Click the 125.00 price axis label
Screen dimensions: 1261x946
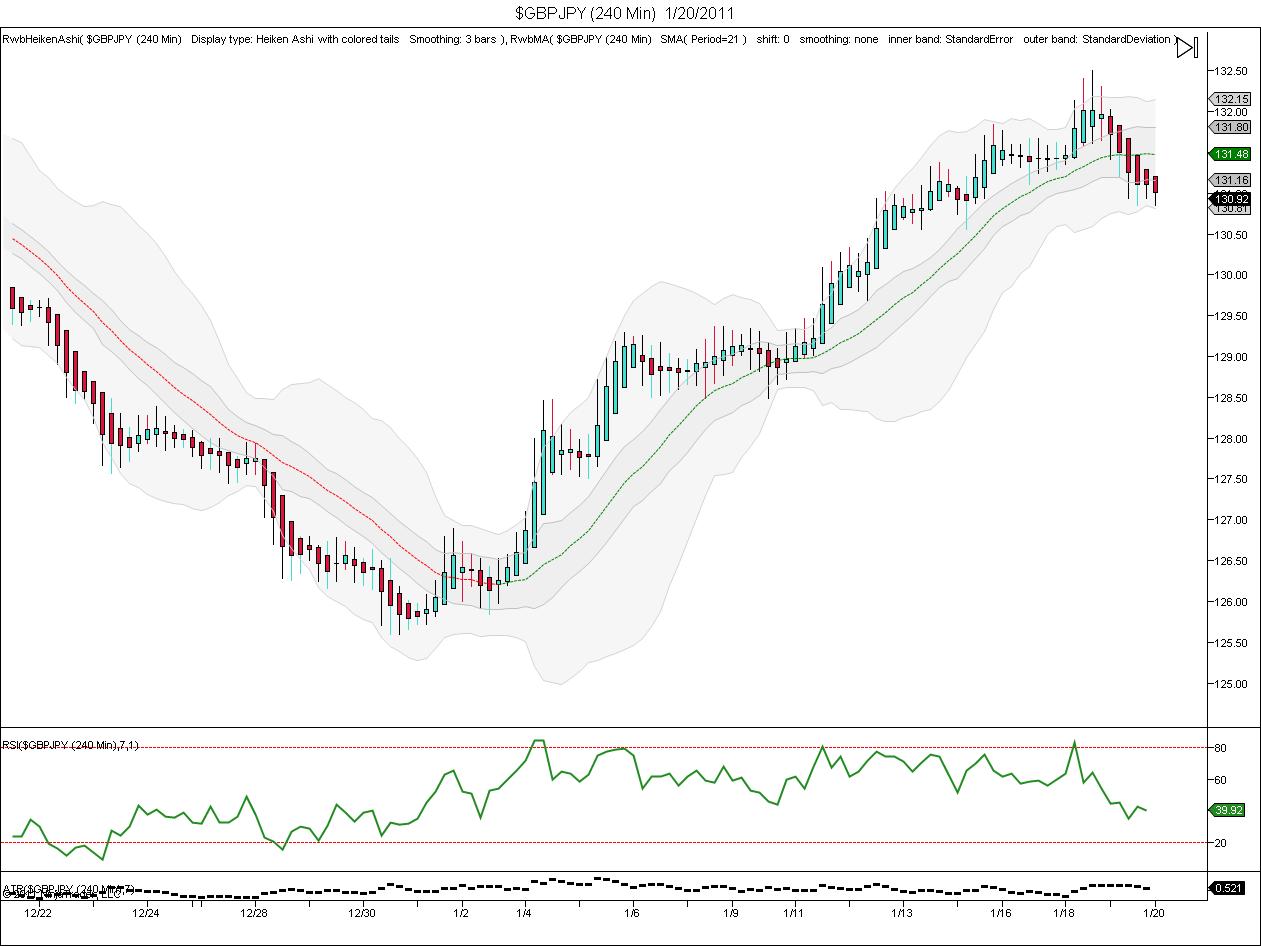point(1230,684)
